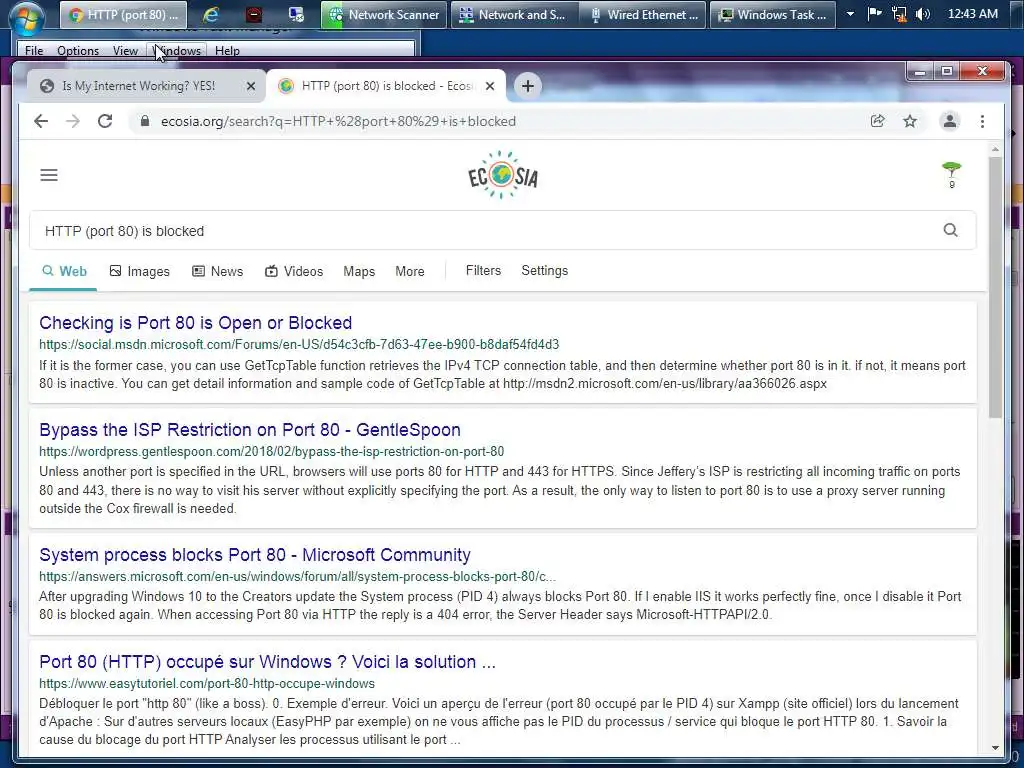This screenshot has height=768, width=1024.
Task: Bookmark this page with star icon
Action: click(x=910, y=121)
